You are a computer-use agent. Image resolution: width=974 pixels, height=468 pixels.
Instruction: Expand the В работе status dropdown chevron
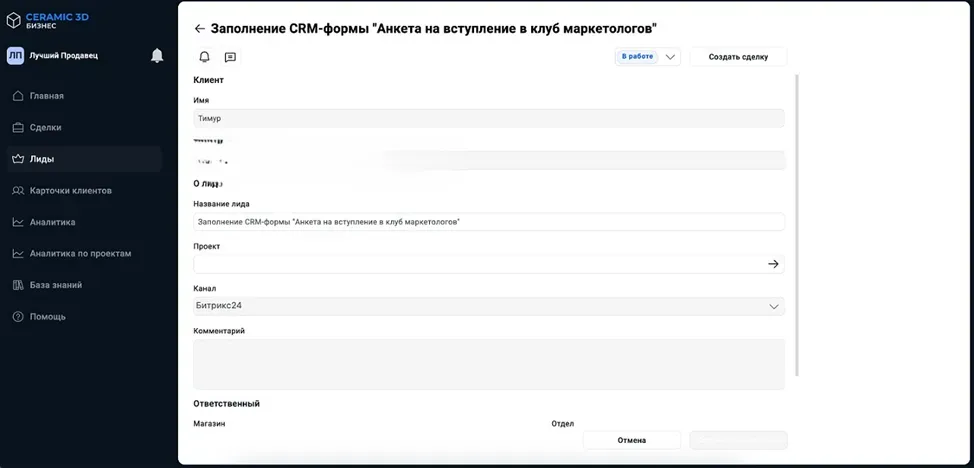pos(670,57)
